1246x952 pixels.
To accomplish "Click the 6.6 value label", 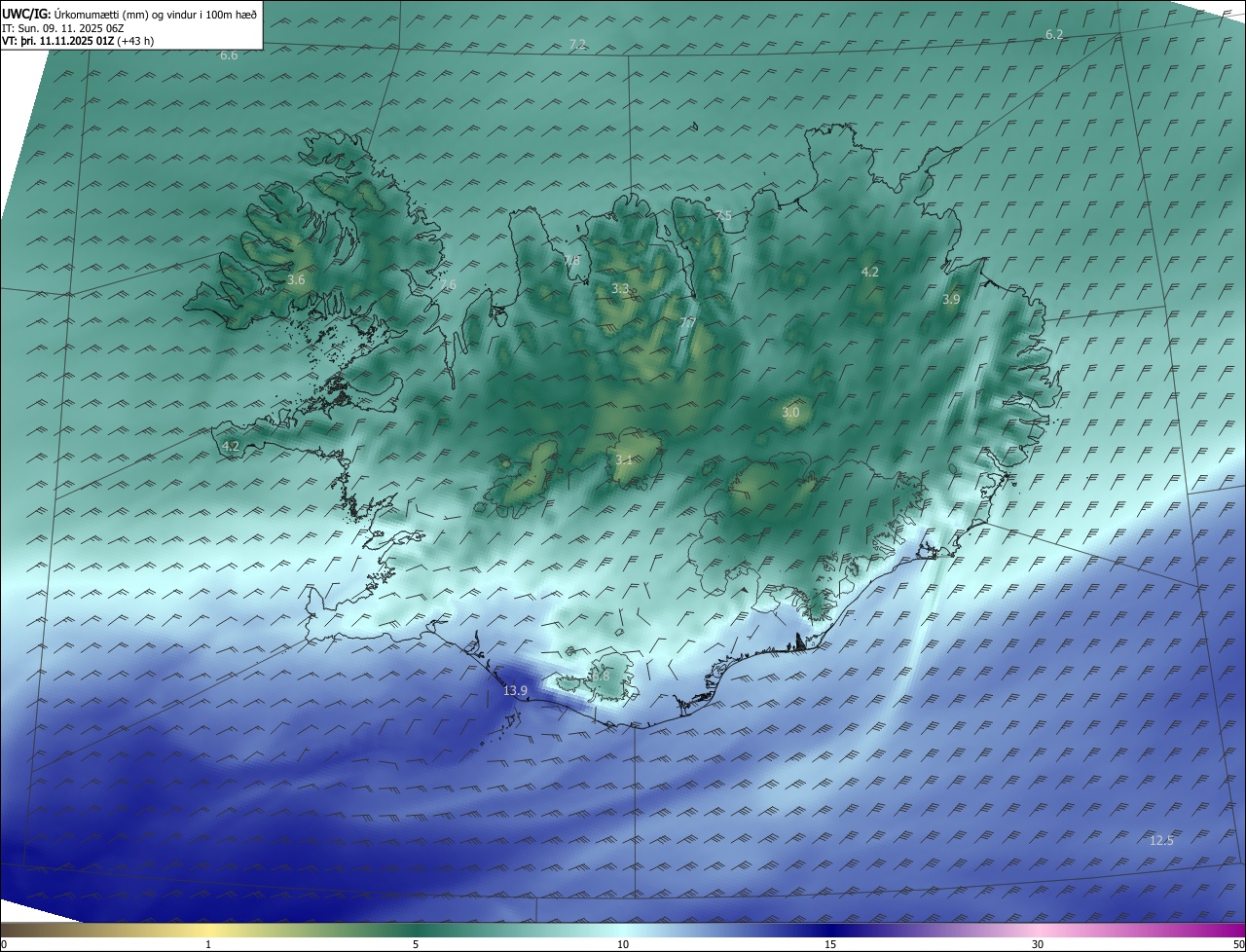I will tap(229, 55).
